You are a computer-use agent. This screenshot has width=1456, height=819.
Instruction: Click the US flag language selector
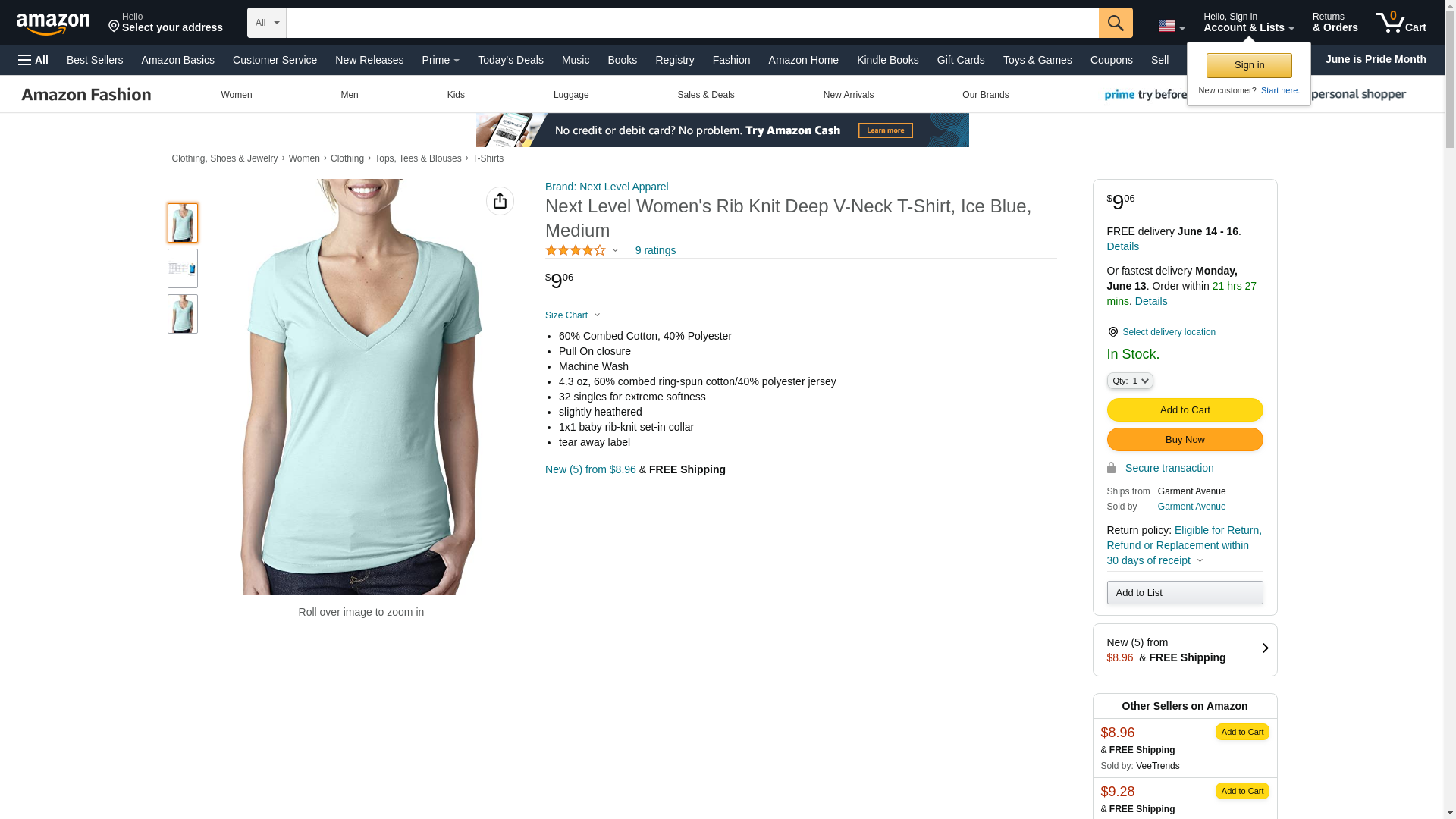[x=1171, y=26]
